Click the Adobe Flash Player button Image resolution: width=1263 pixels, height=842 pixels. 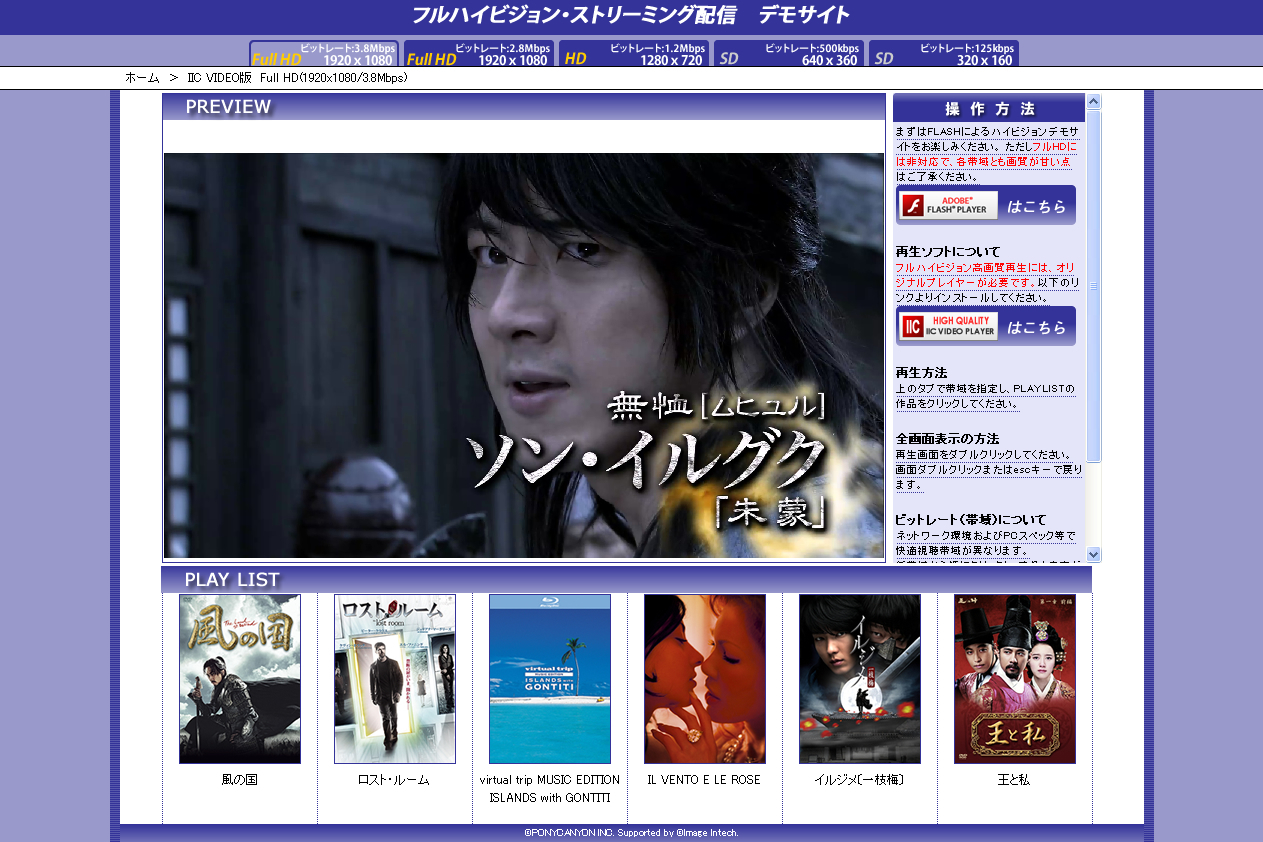[x=986, y=205]
